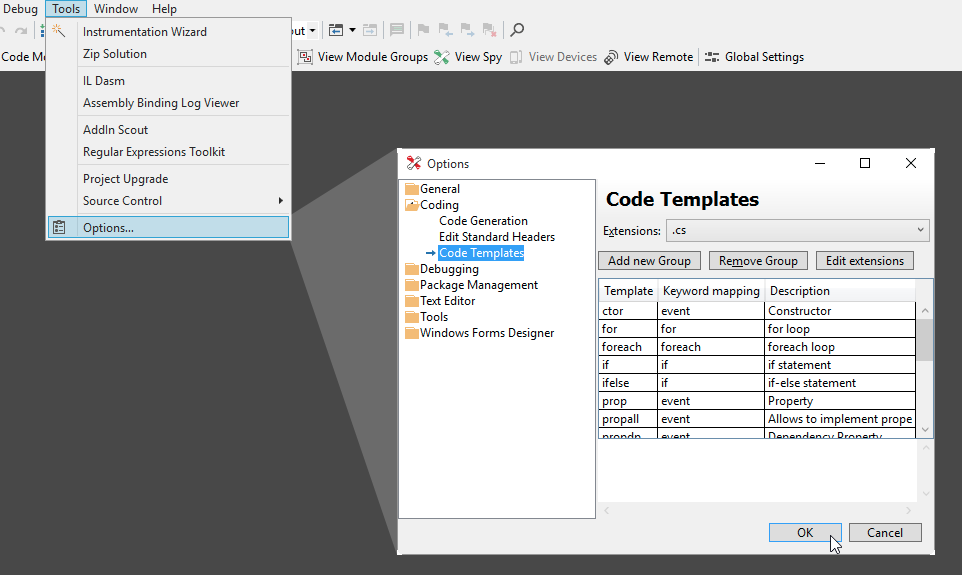Click the templates list scrollbar thumb
This screenshot has width=962, height=575.
(x=925, y=339)
